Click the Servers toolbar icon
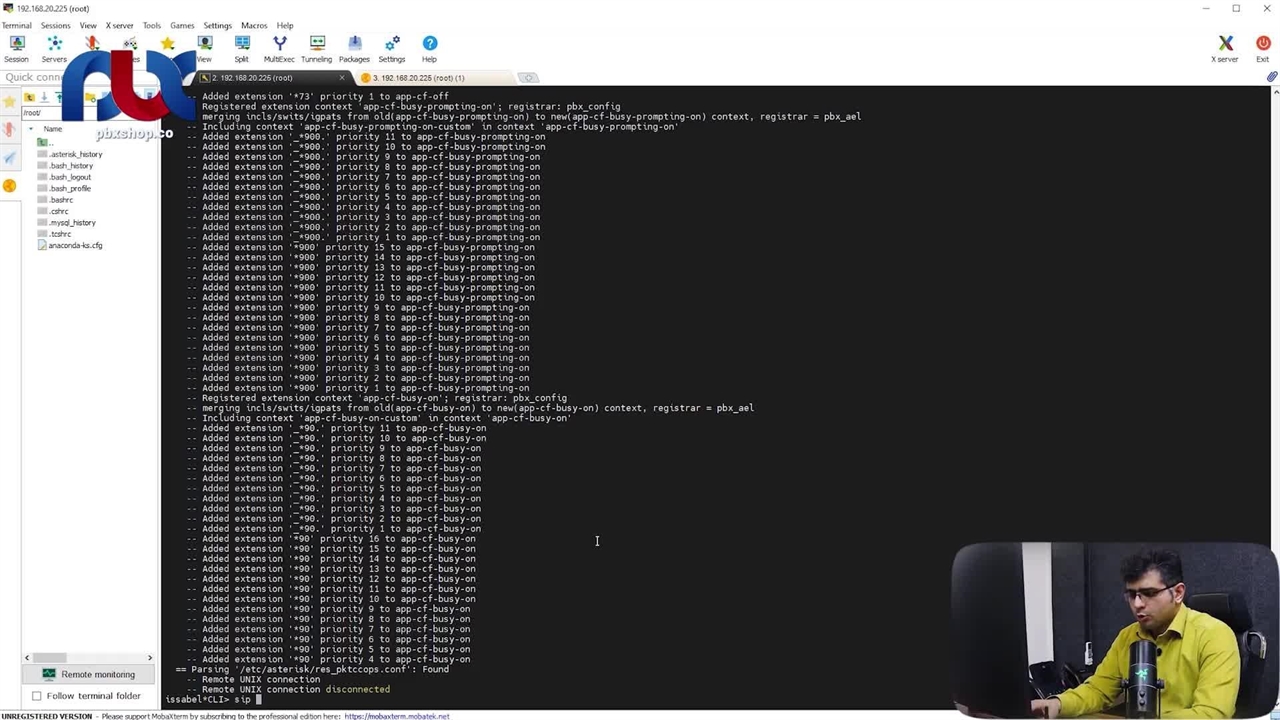This screenshot has height=720, width=1280. click(54, 48)
